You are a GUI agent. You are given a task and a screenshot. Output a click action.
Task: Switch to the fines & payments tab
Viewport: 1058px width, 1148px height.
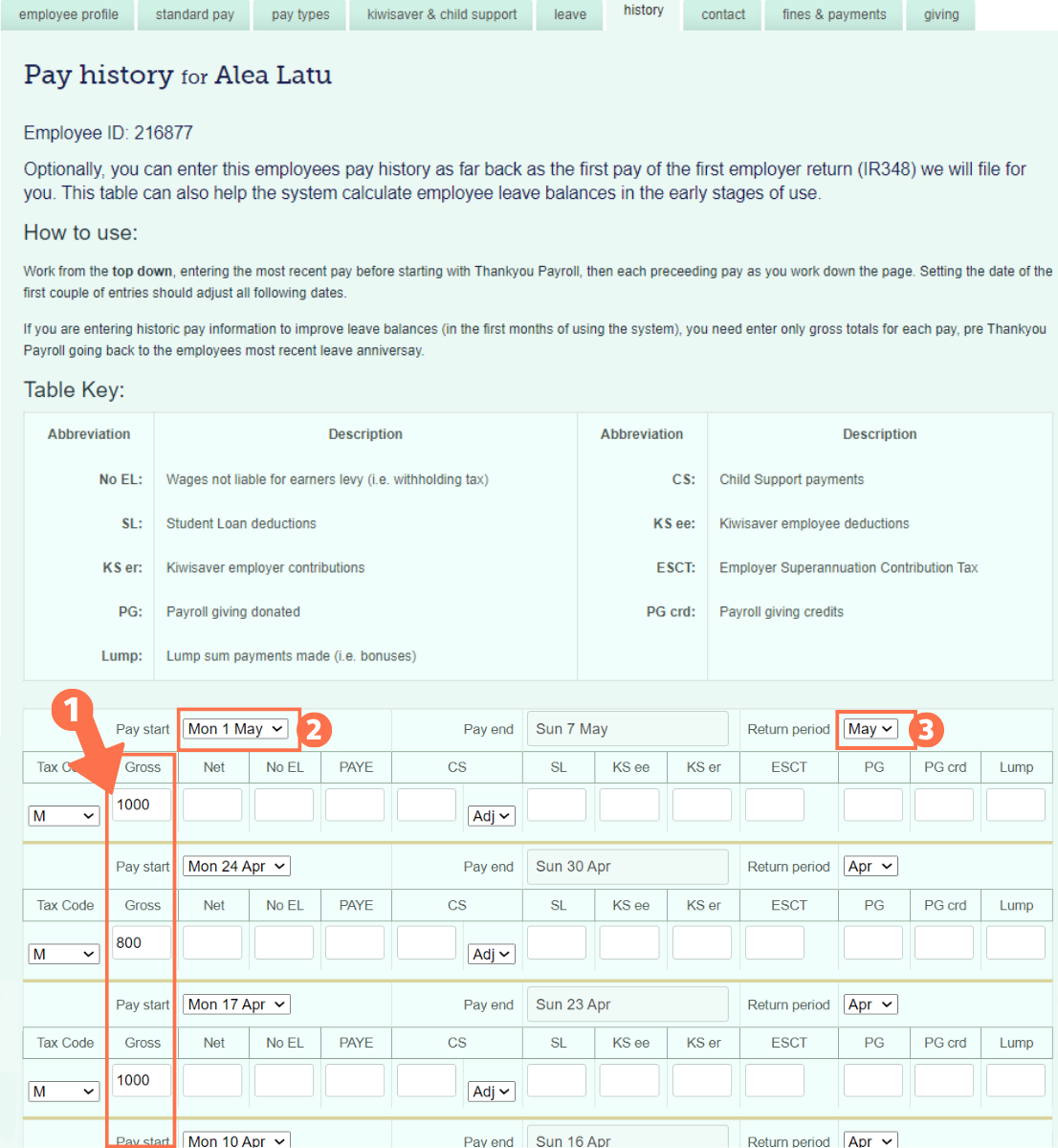click(x=832, y=14)
